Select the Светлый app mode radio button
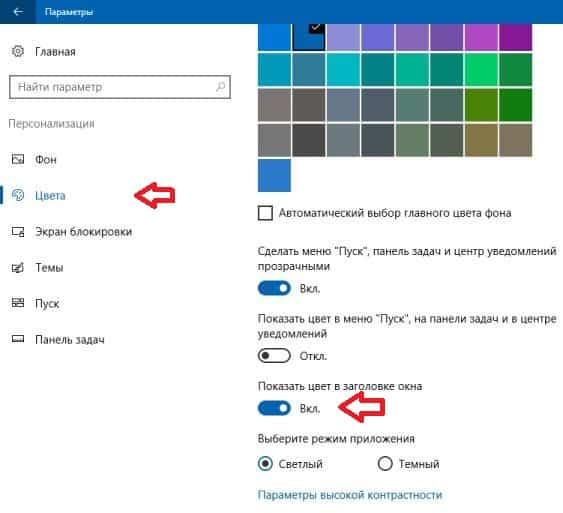This screenshot has width=563, height=513. pos(265,463)
